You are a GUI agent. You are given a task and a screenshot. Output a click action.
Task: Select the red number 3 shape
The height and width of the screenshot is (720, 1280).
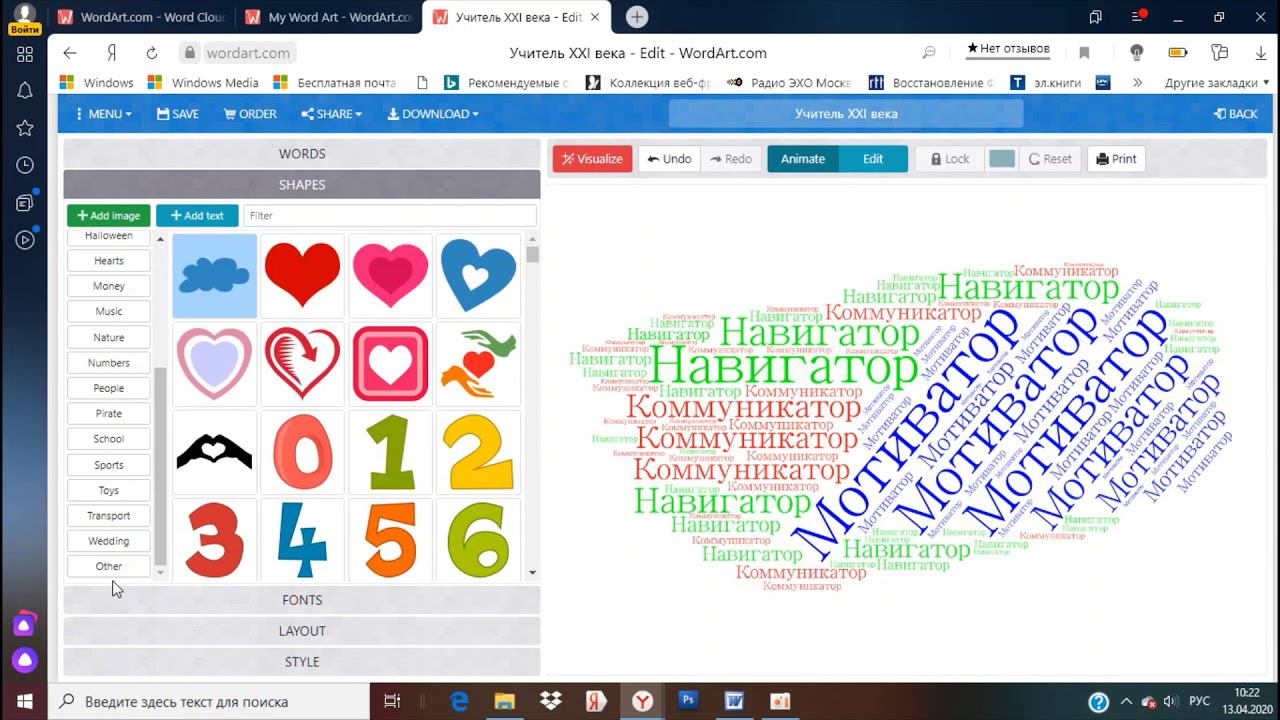pos(214,540)
